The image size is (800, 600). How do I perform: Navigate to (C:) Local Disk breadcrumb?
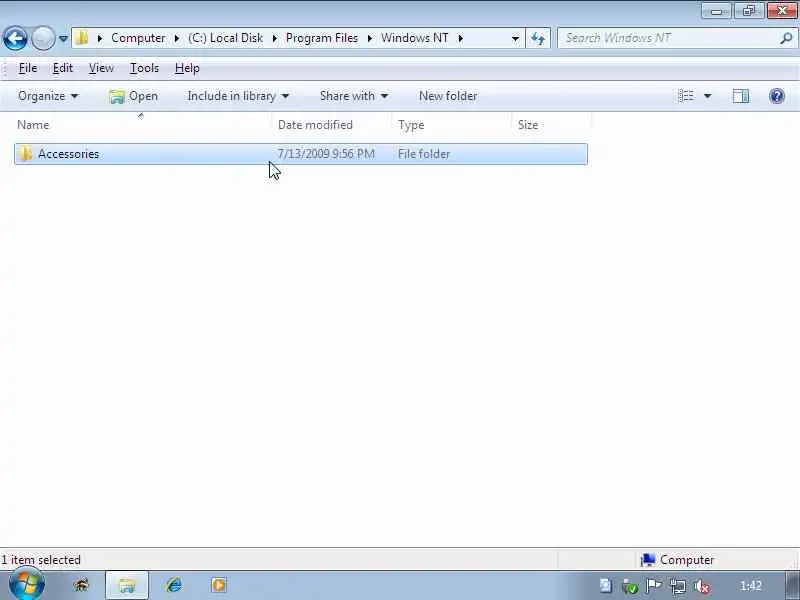[226, 38]
